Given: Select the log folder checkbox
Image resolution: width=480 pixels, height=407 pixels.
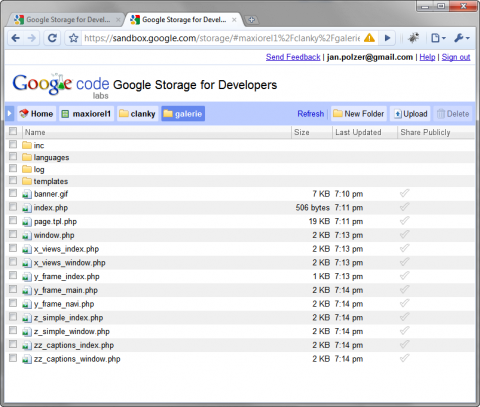Looking at the screenshot, I should pos(13,168).
